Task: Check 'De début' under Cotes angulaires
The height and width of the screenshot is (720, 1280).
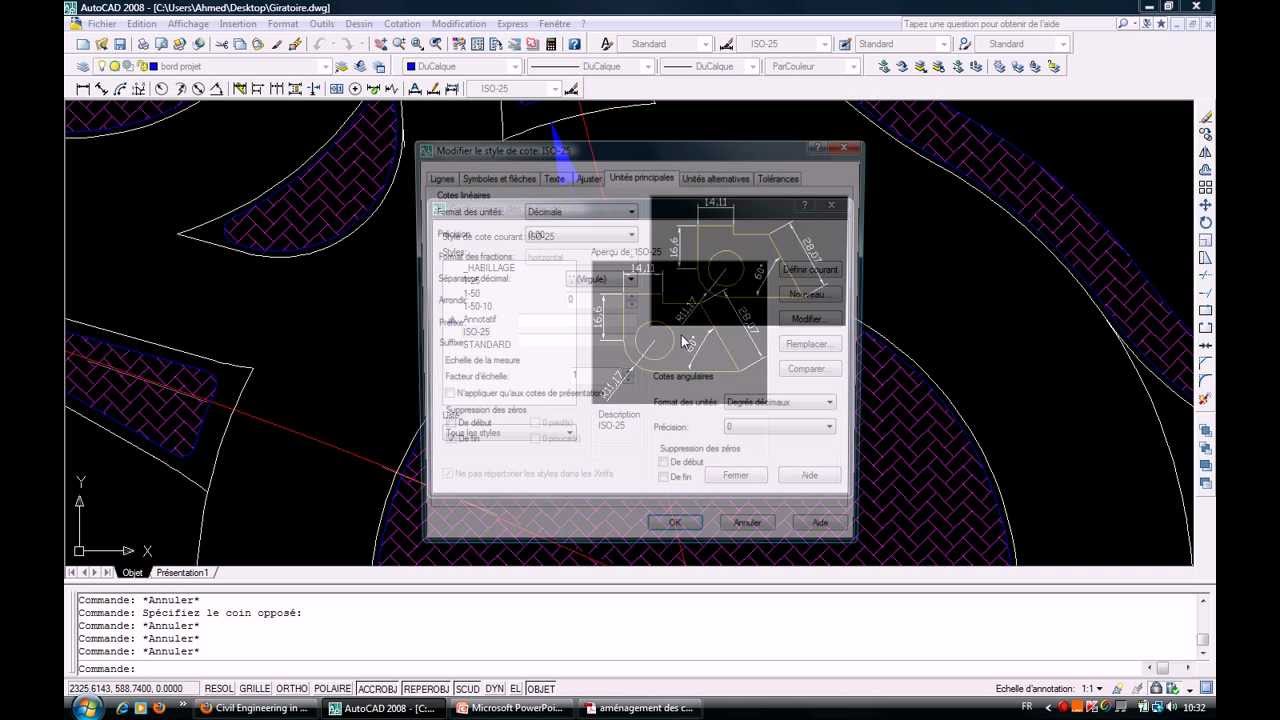Action: pos(663,463)
